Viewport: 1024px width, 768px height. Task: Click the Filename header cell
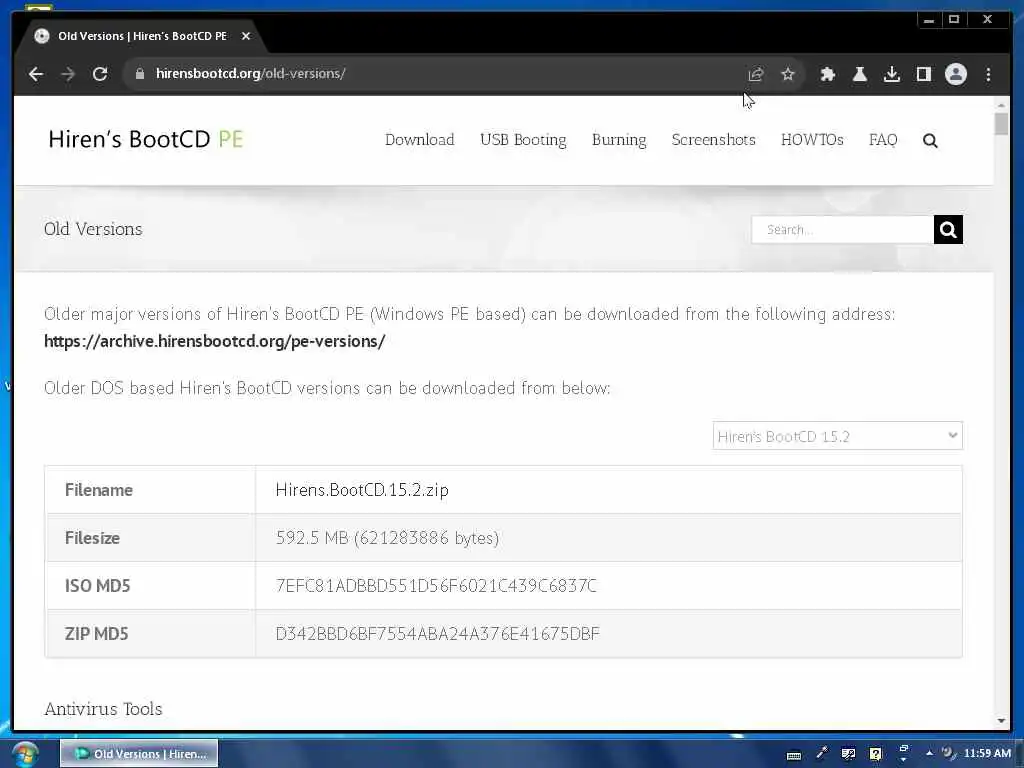pyautogui.click(x=150, y=490)
